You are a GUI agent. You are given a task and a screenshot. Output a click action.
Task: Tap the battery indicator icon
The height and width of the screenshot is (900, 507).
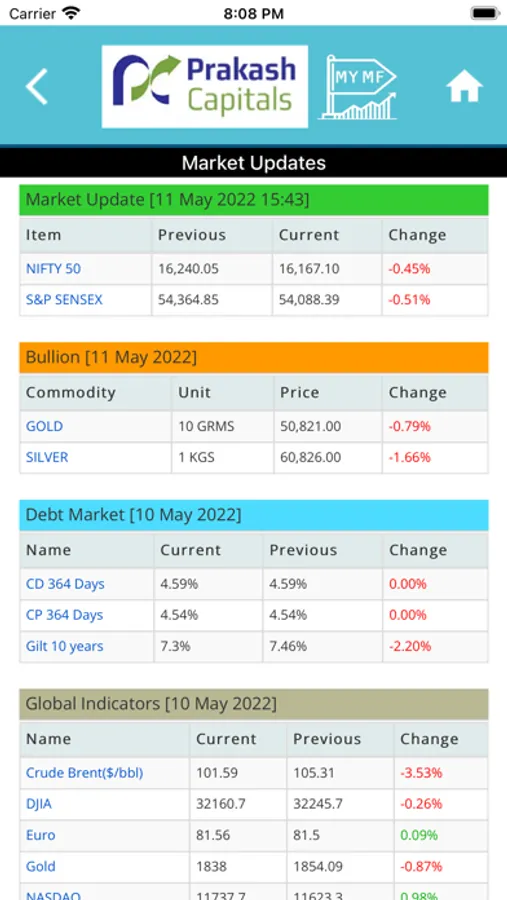(485, 13)
